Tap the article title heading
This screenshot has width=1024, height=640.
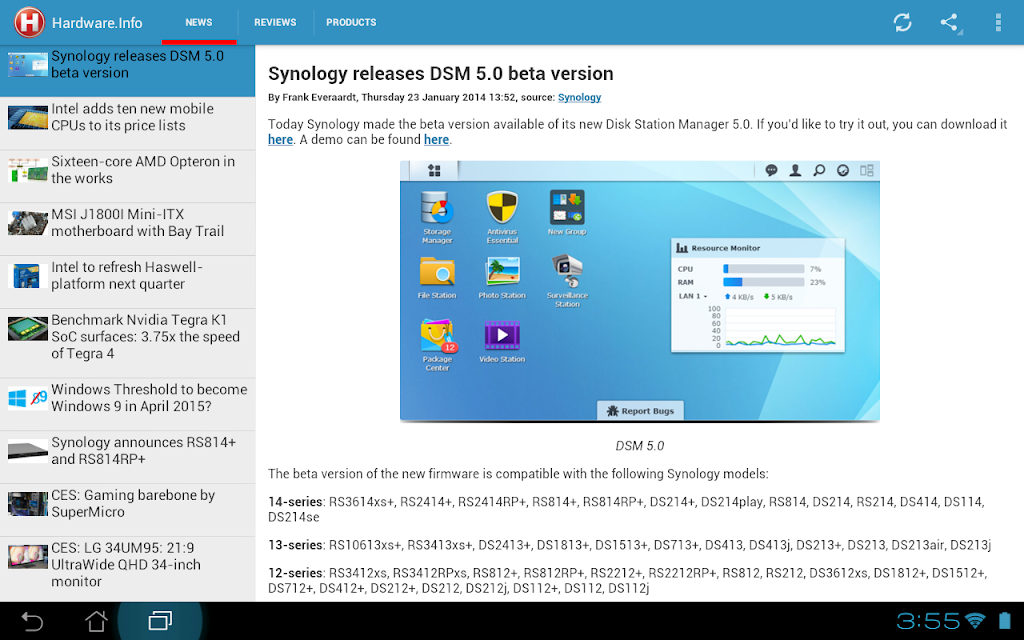pos(441,73)
